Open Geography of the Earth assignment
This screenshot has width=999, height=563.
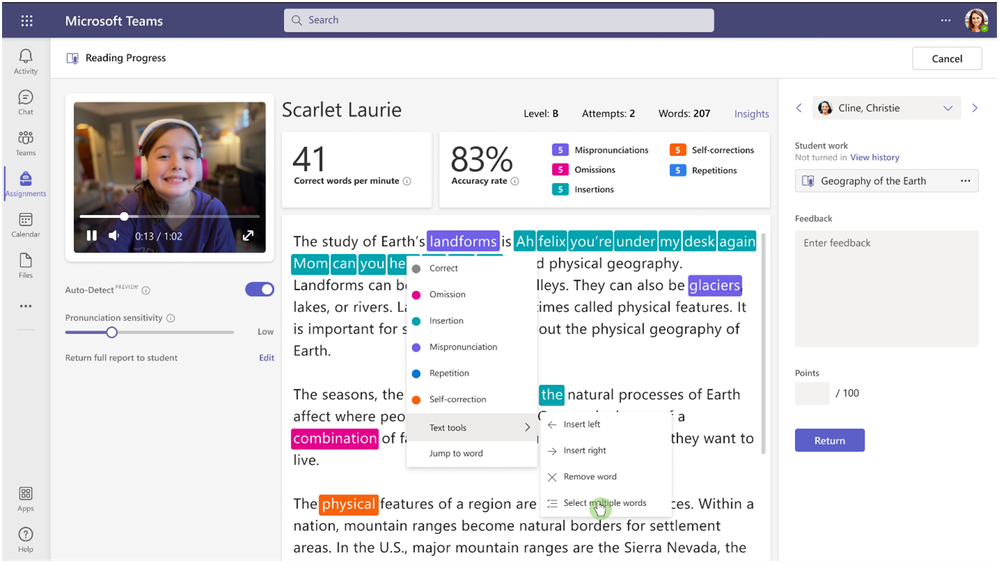click(x=886, y=181)
